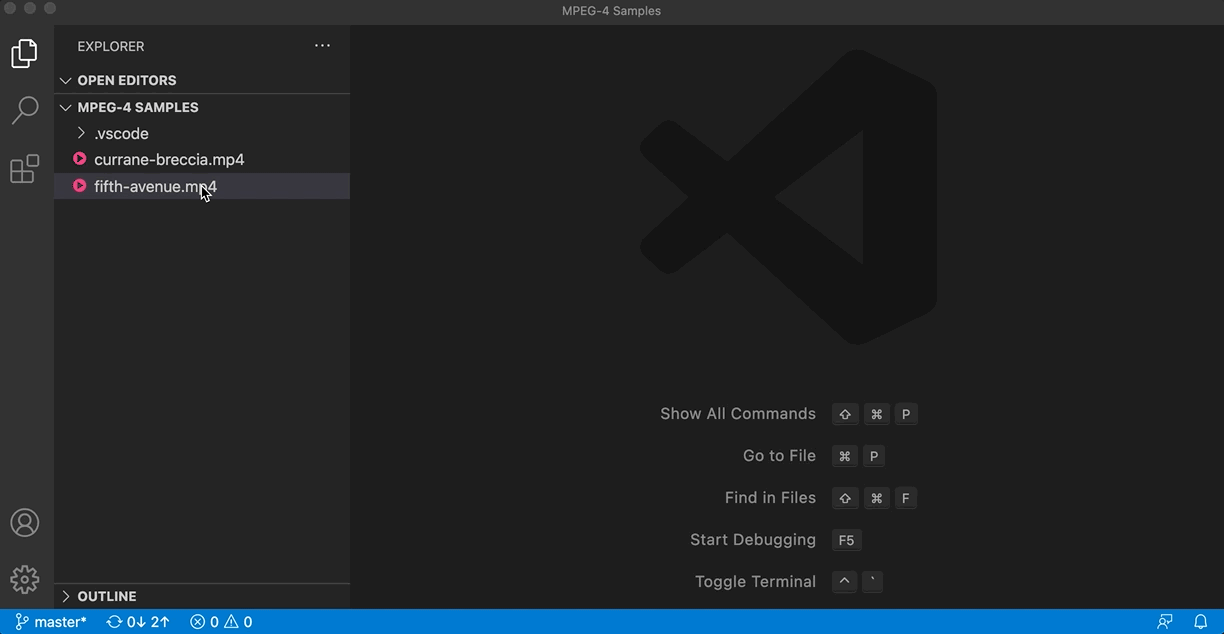Expand the .vscode folder chevron

coord(81,133)
